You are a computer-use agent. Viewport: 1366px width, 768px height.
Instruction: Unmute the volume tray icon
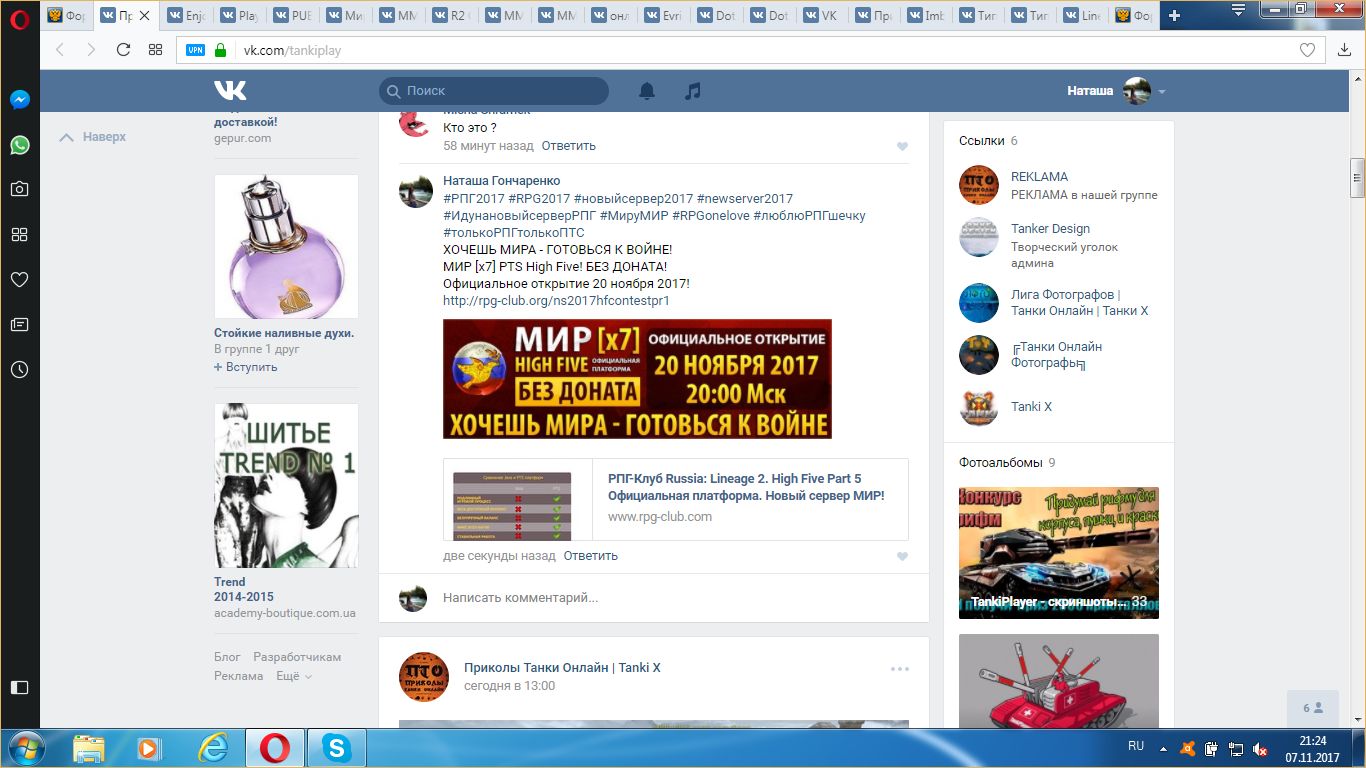coord(1262,748)
